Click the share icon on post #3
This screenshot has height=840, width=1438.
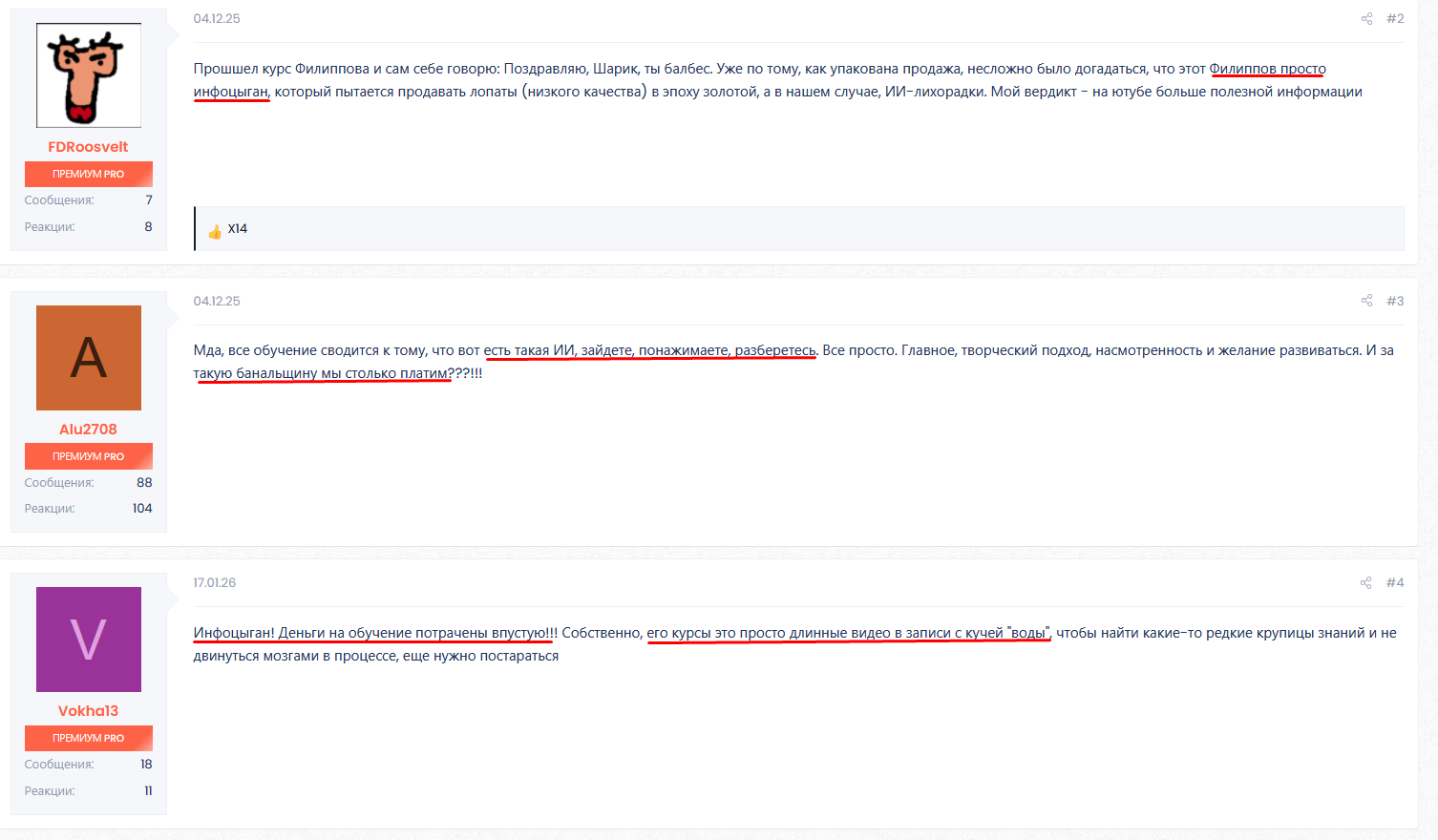1366,301
